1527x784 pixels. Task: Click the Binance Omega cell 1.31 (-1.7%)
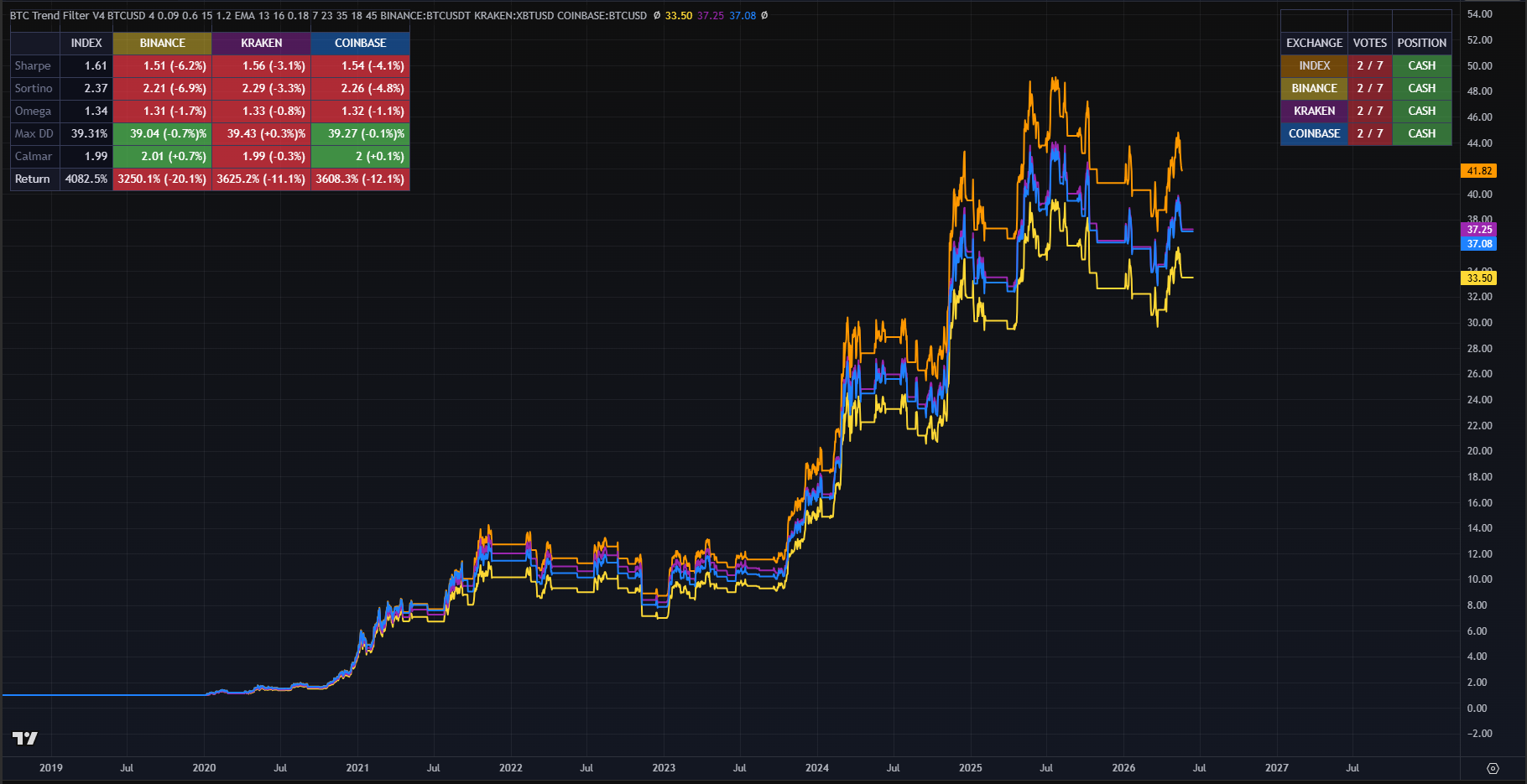[x=163, y=111]
